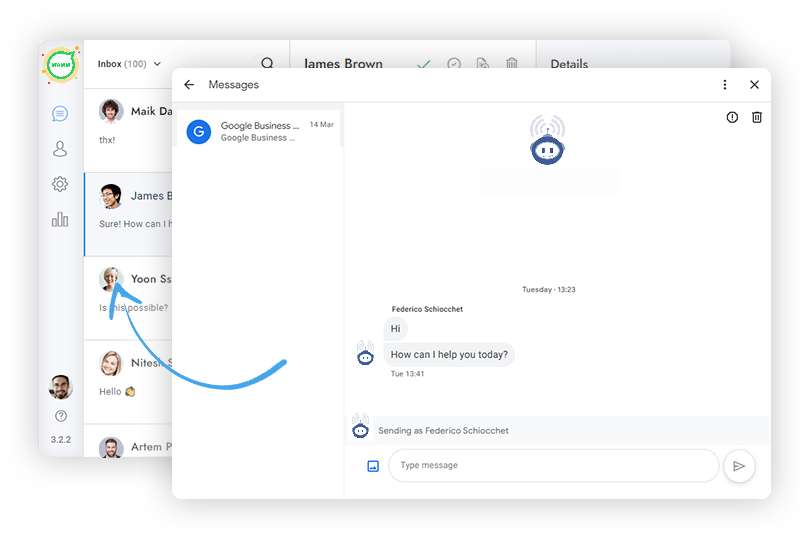Open Maik conversation in inbox
Image resolution: width=809 pixels, height=535 pixels.
(128, 130)
